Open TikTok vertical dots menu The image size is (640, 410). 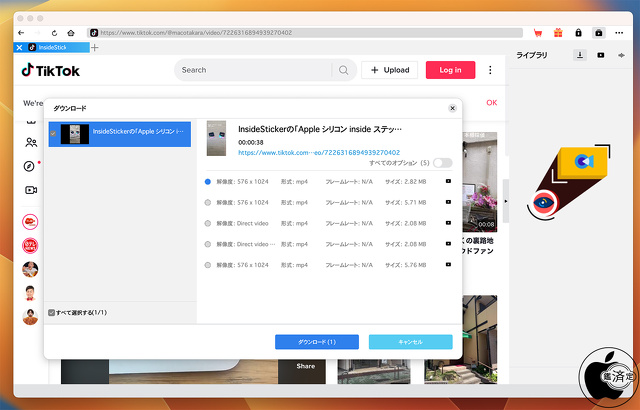(x=490, y=70)
